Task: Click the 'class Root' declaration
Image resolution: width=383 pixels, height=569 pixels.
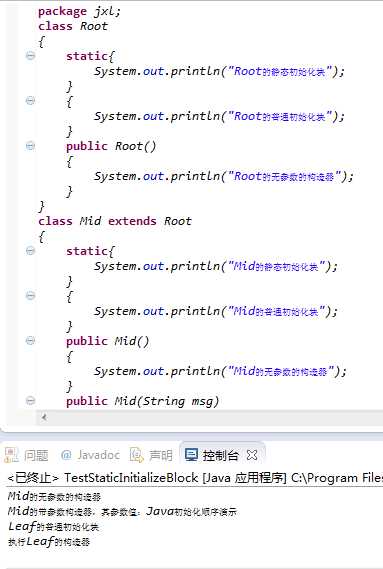Action: (x=73, y=26)
